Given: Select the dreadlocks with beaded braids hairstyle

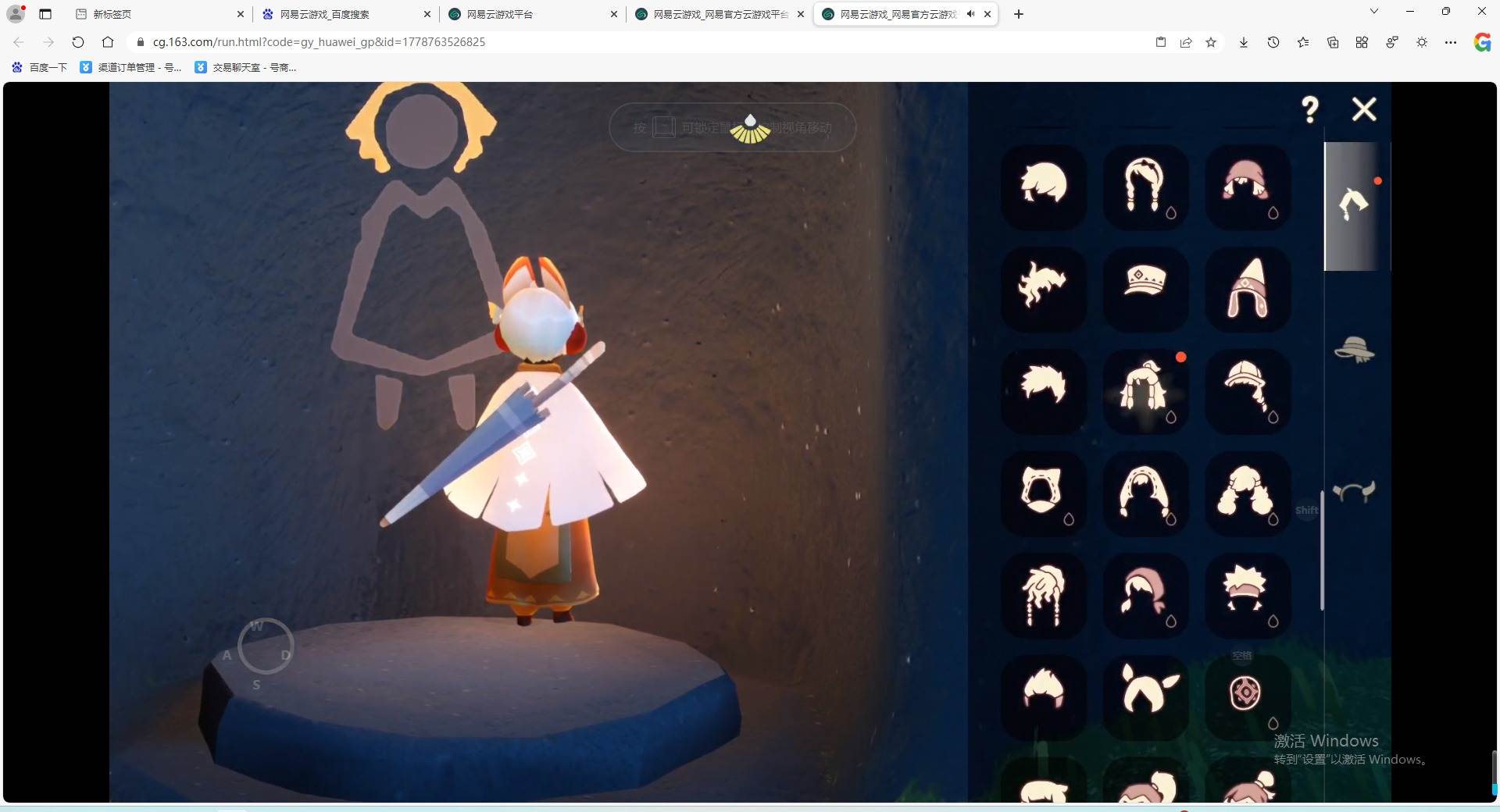Looking at the screenshot, I should click(x=1044, y=596).
